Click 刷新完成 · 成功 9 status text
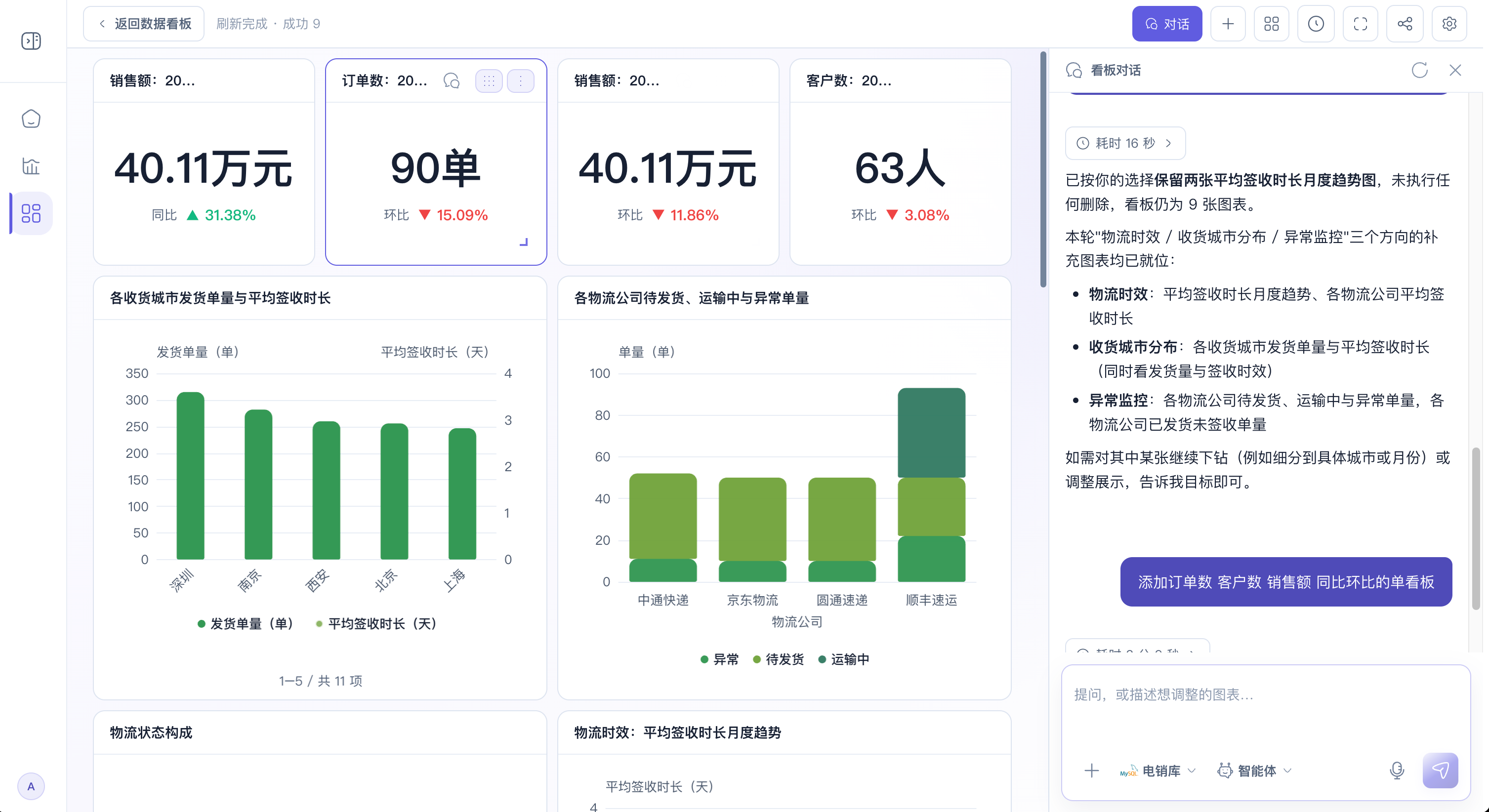The width and height of the screenshot is (1489, 812). (268, 24)
